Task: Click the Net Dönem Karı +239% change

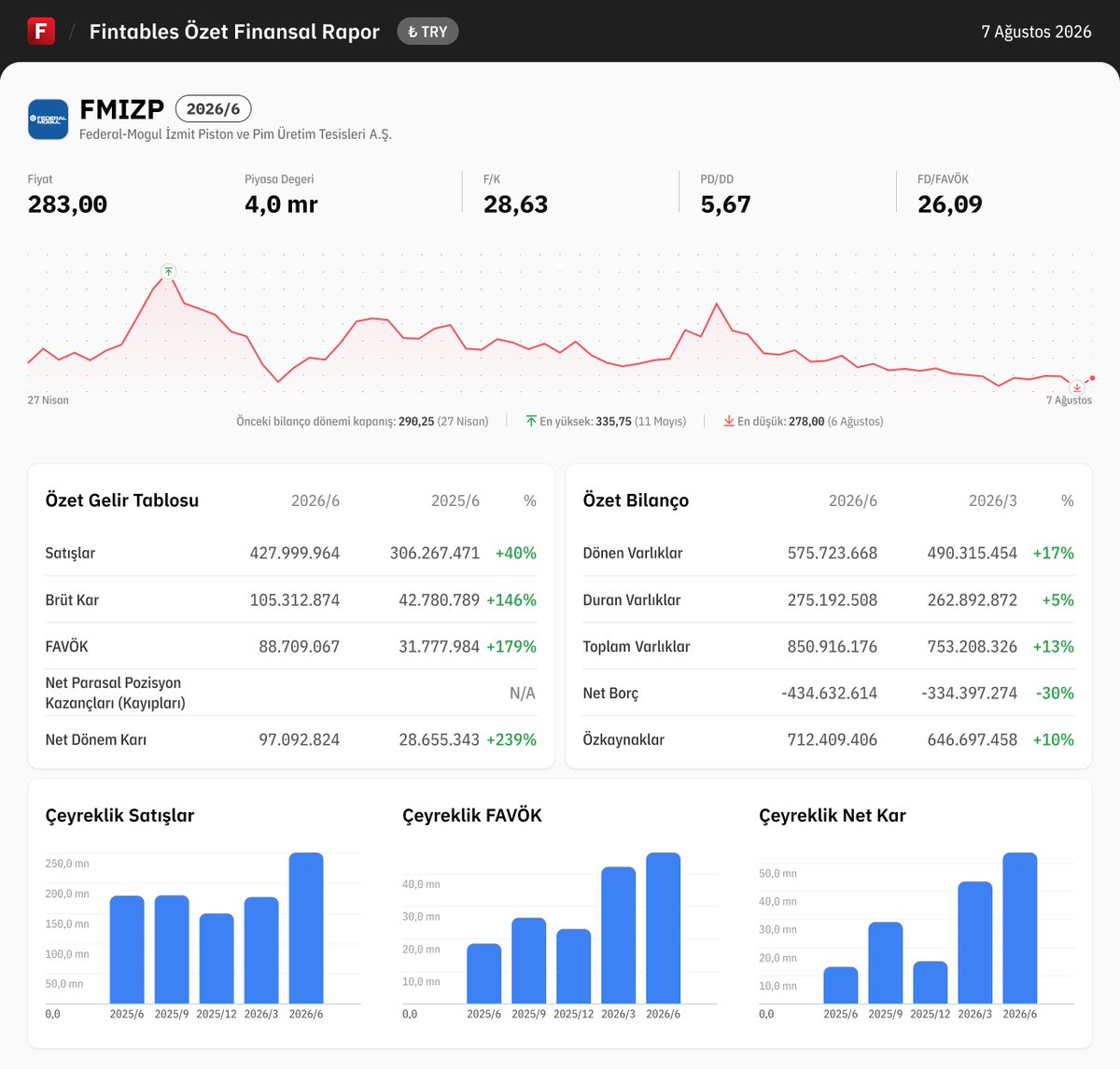Action: point(511,739)
